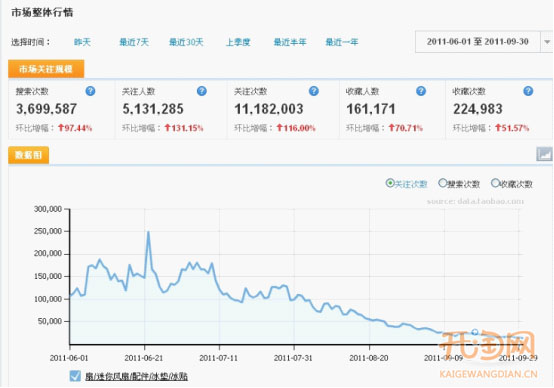The width and height of the screenshot is (554, 388).
Task: Click the 5,131,285 value
Action: click(153, 109)
